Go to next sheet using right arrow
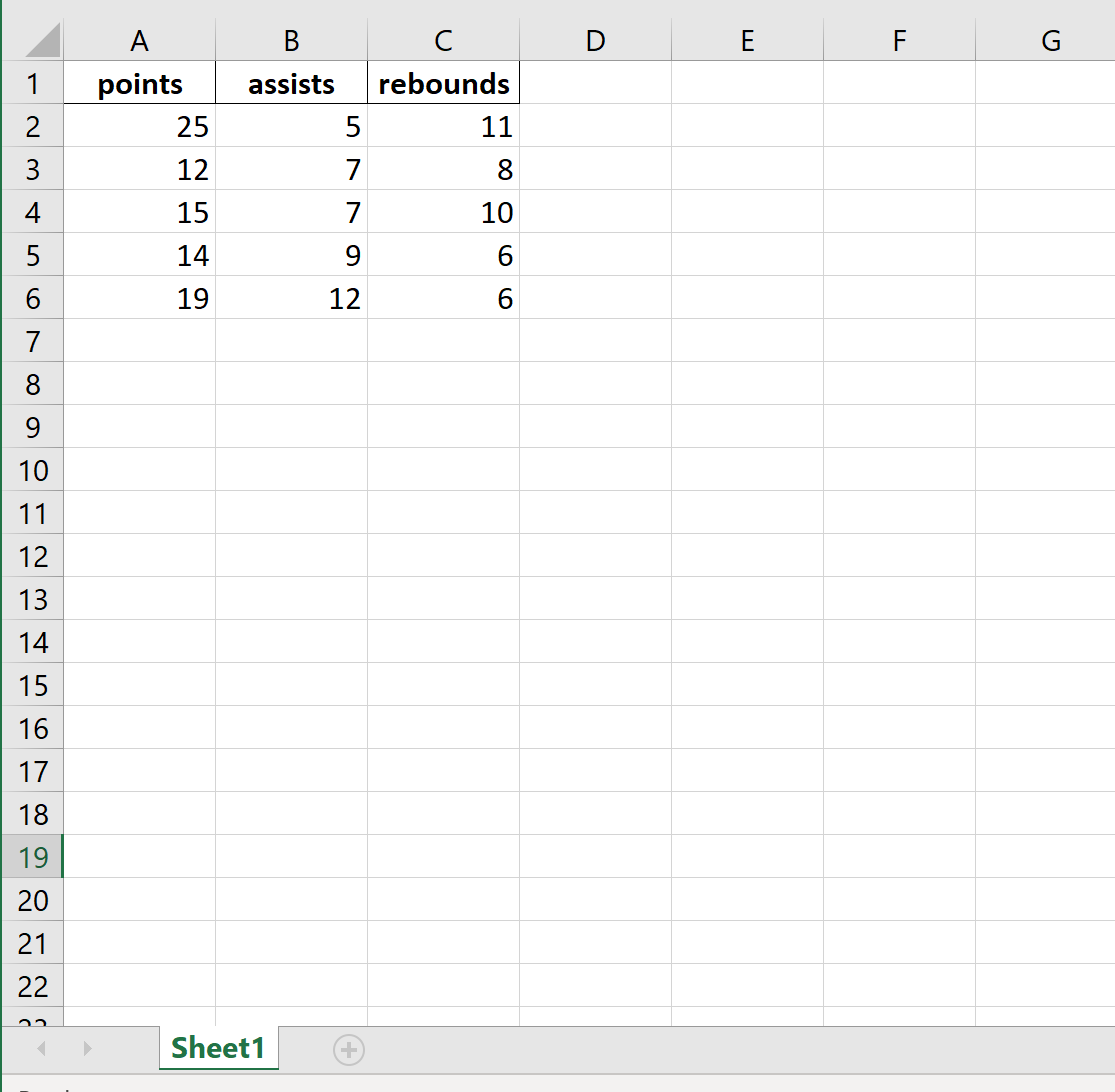Image resolution: width=1115 pixels, height=1092 pixels. [87, 1049]
